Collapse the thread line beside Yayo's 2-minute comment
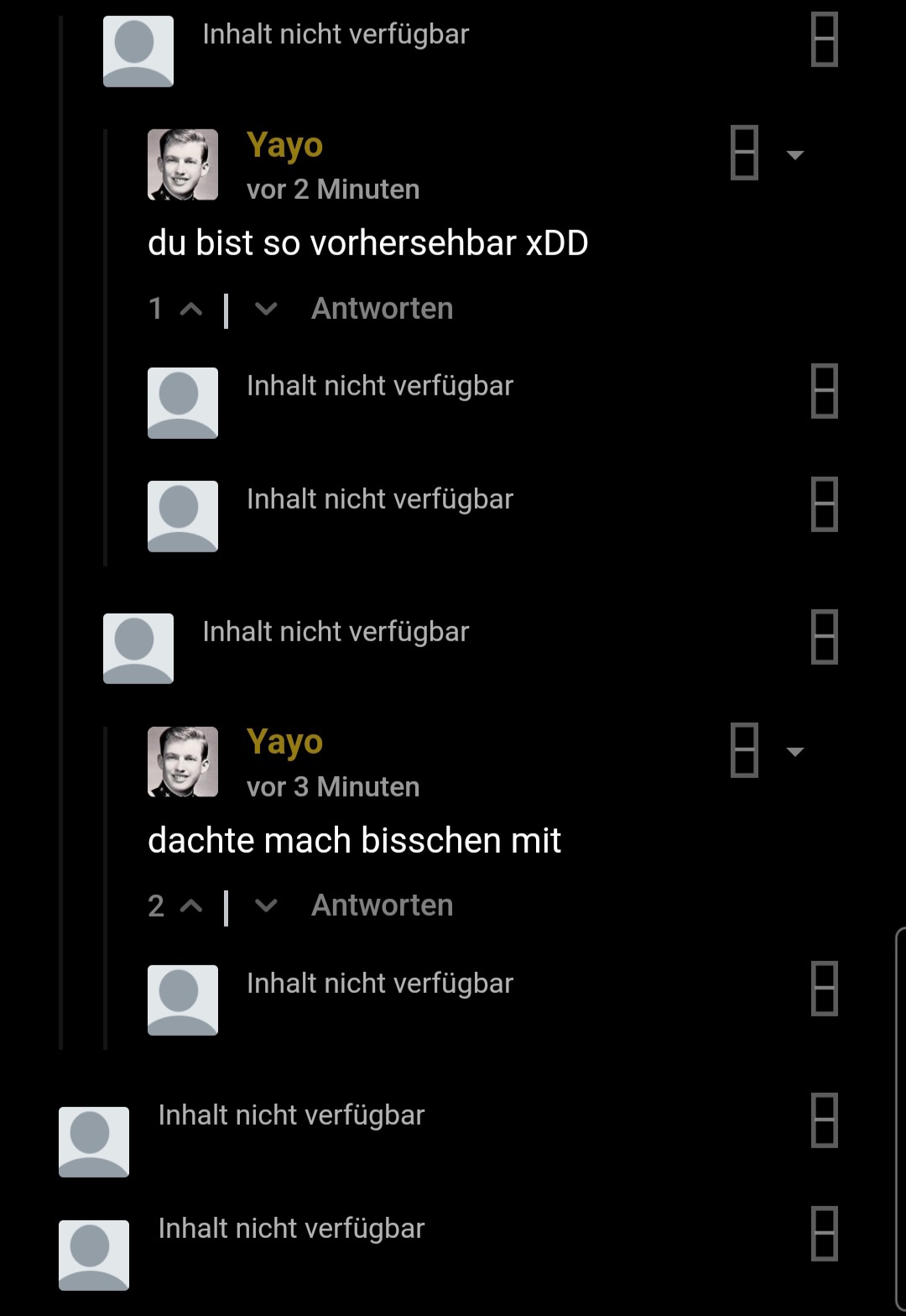 click(x=105, y=347)
